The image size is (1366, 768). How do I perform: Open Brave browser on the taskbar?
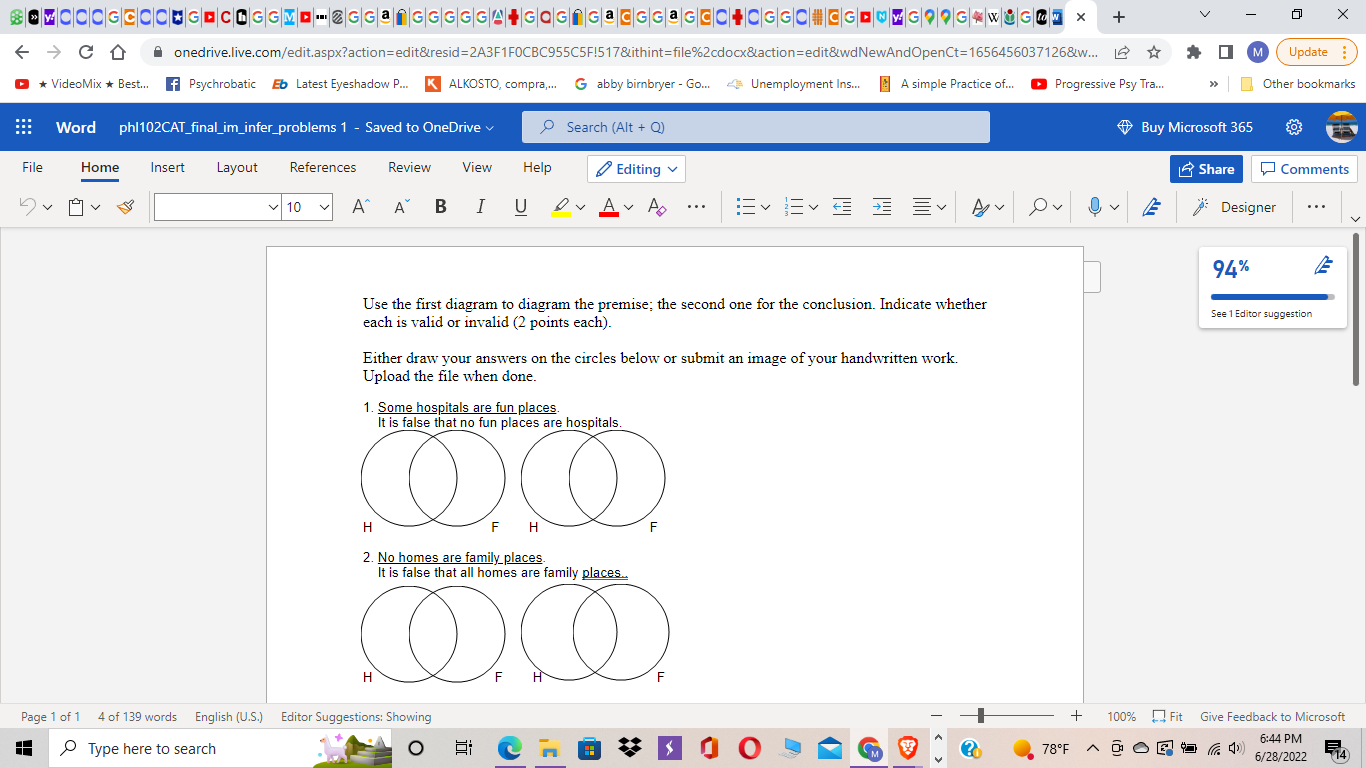908,748
